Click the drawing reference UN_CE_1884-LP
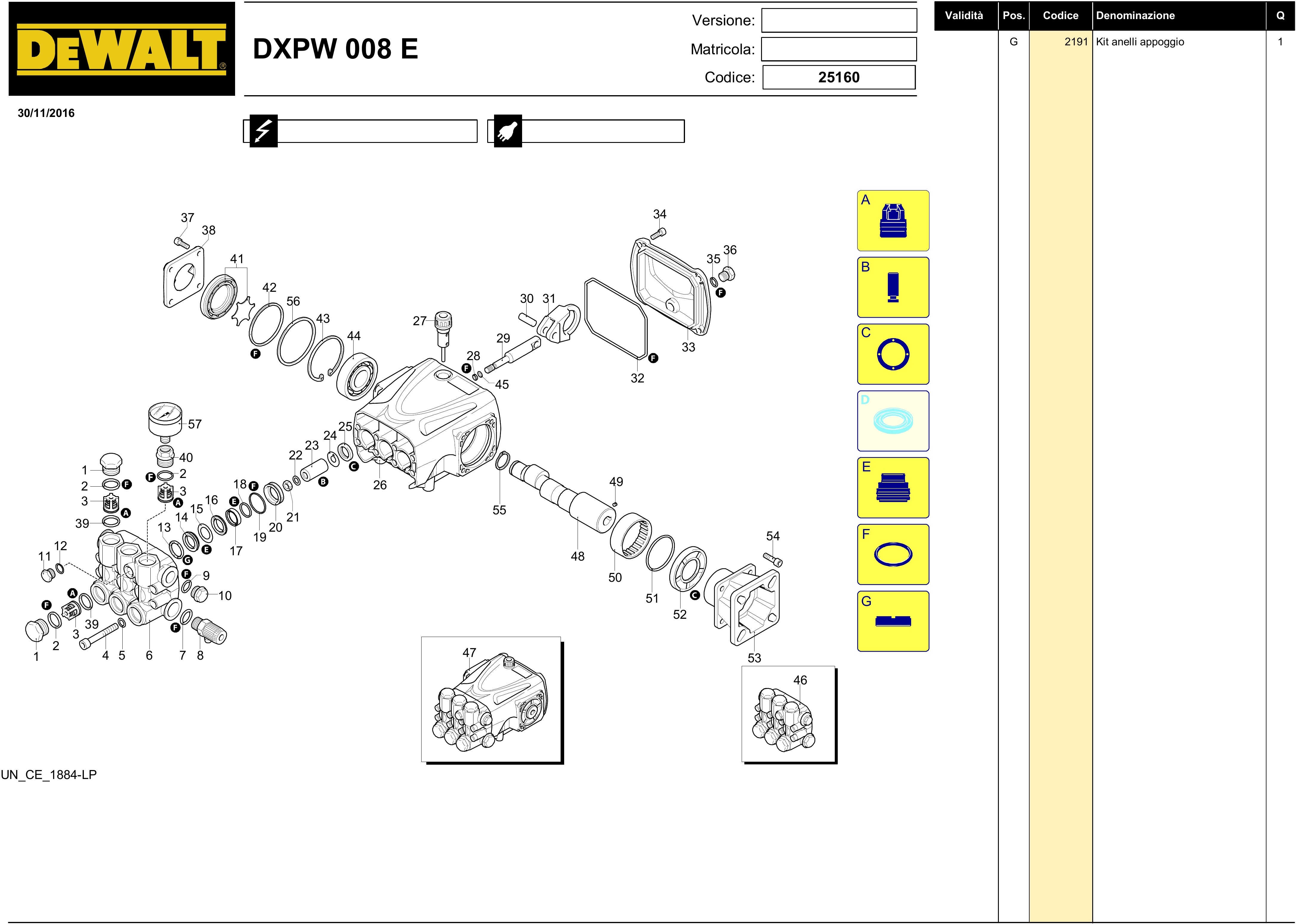The height and width of the screenshot is (924, 1296). [49, 775]
